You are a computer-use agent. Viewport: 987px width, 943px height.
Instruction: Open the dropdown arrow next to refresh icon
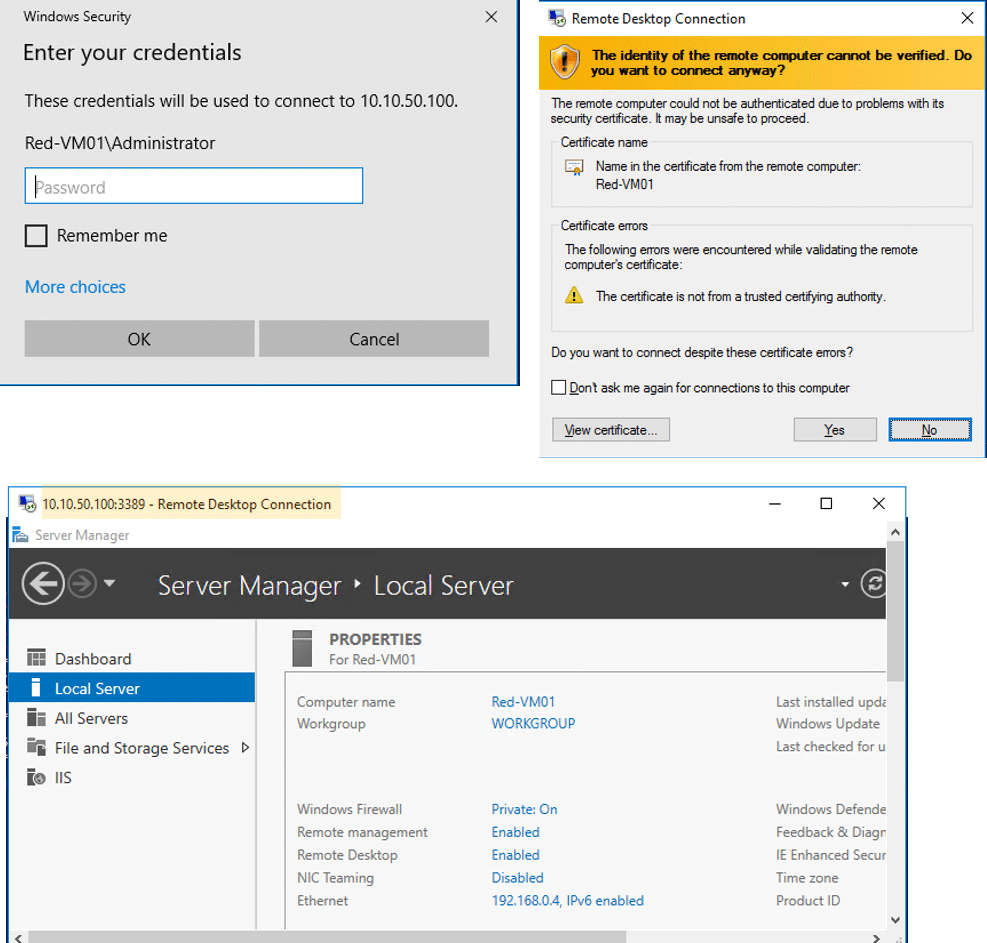(x=845, y=584)
